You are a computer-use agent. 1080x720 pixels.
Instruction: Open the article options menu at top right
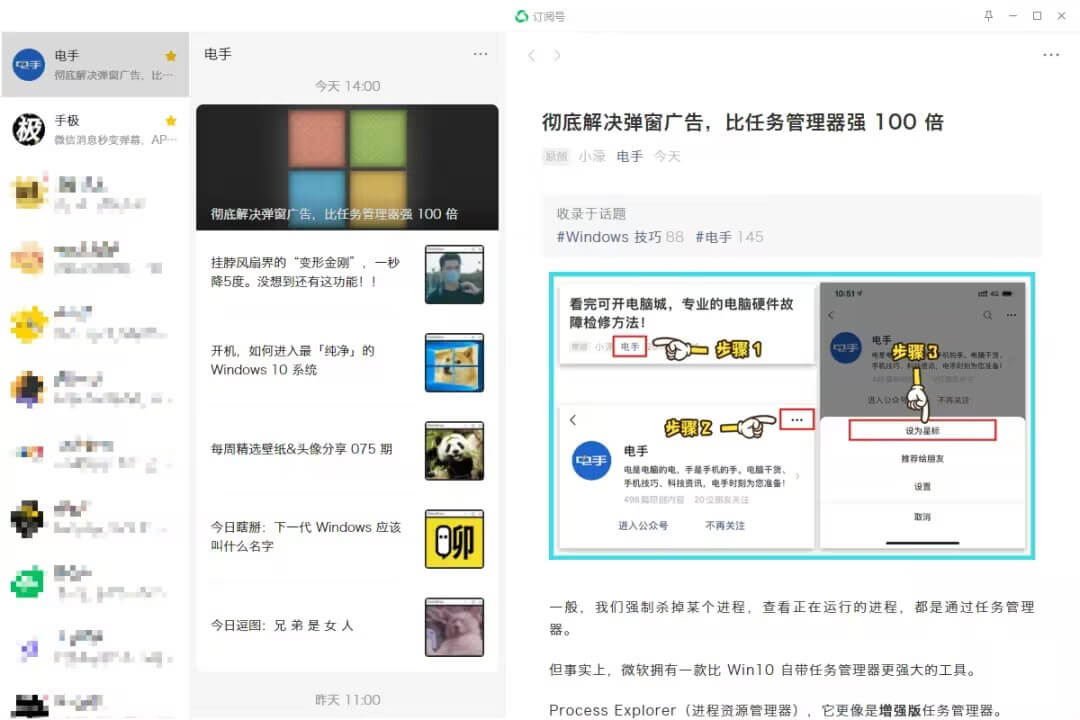pyautogui.click(x=1051, y=55)
